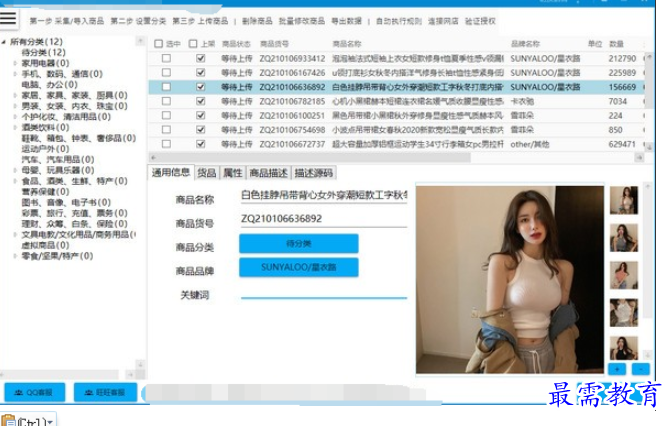
Task: Click the 商品名称 input field
Action: (323, 195)
